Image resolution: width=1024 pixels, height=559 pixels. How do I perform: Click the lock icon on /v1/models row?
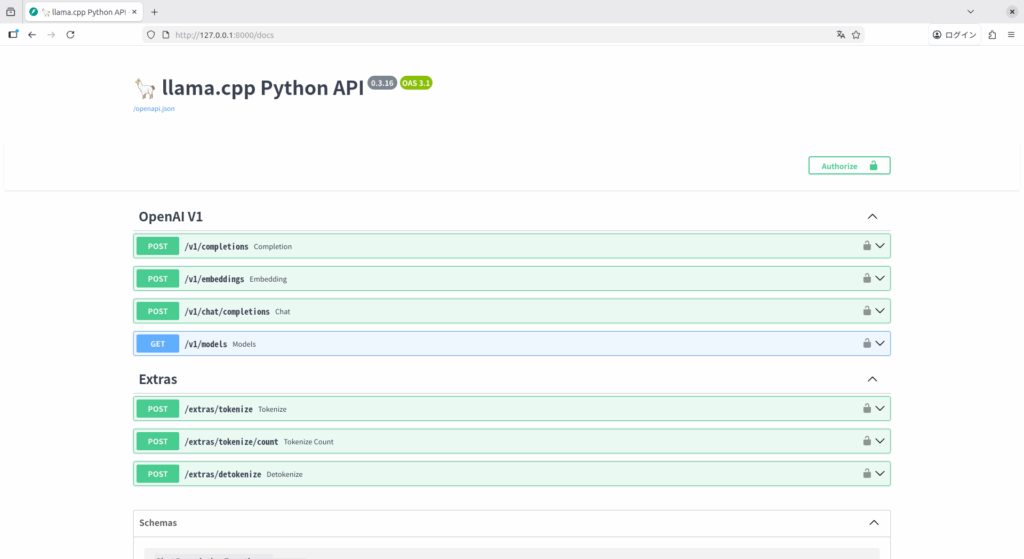pos(867,344)
